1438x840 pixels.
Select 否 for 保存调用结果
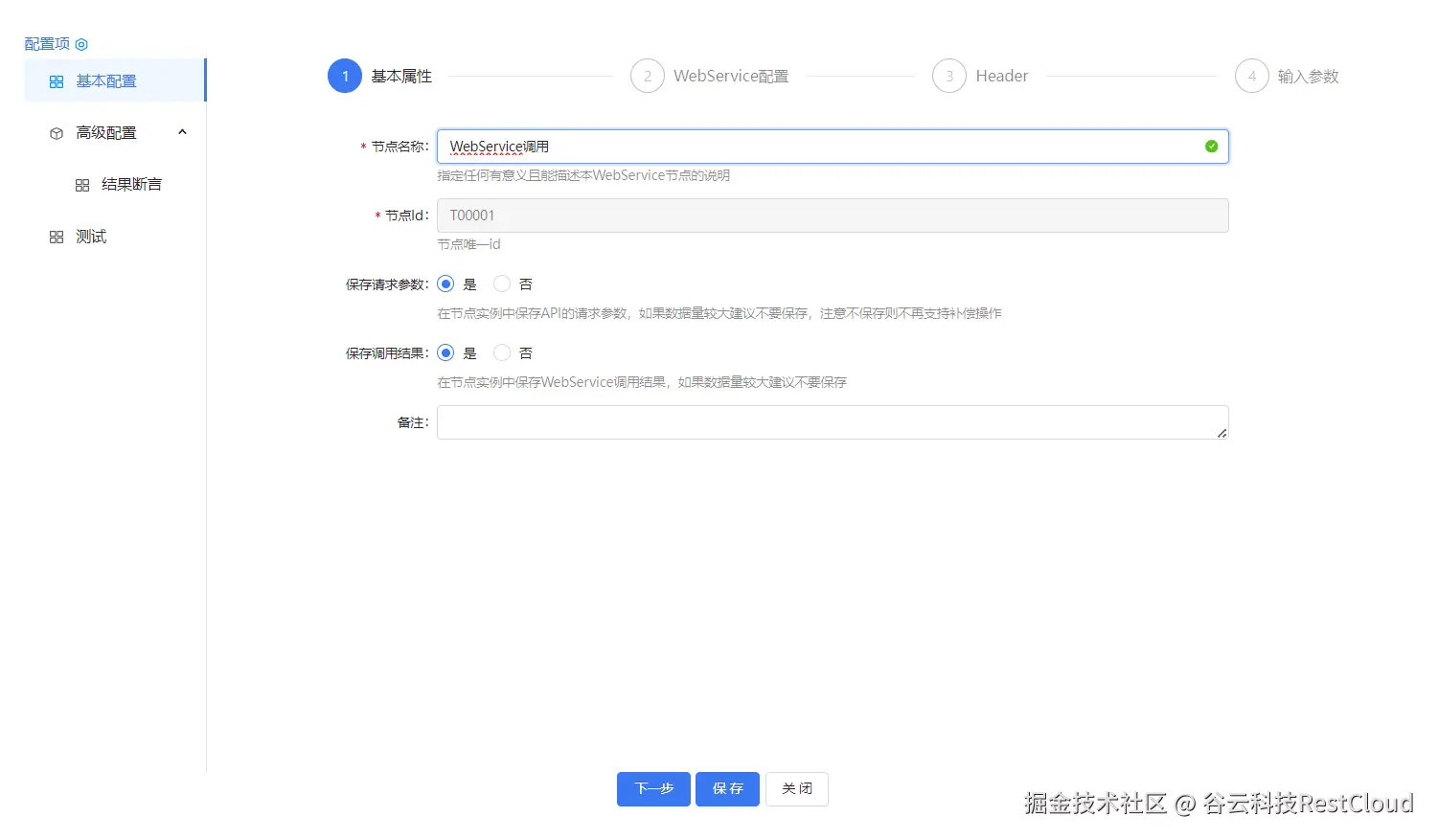(501, 352)
